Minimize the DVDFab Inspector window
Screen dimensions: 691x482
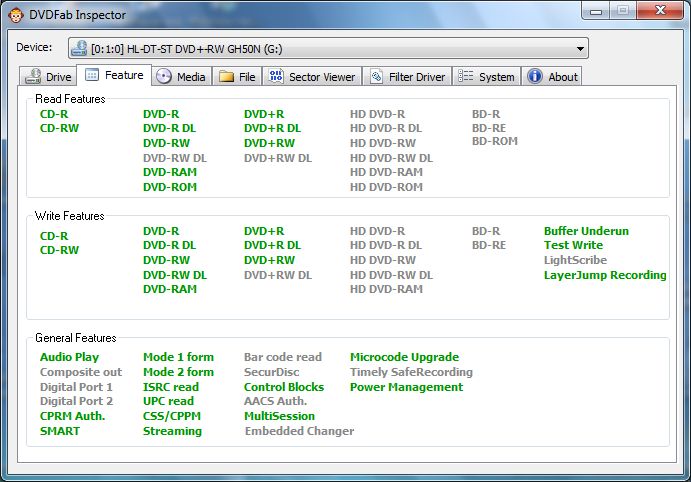[596, 11]
